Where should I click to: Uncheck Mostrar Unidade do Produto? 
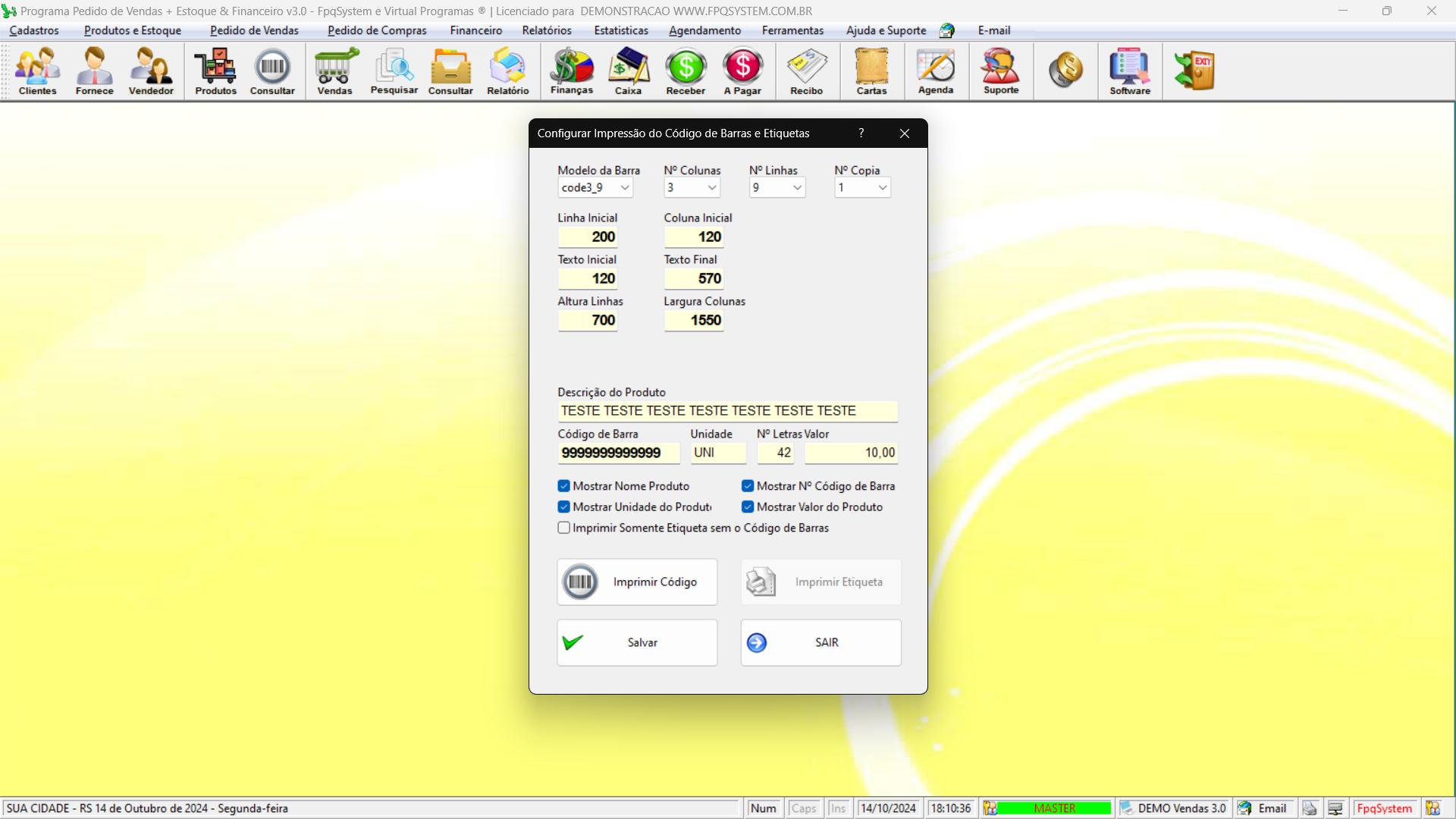point(563,507)
